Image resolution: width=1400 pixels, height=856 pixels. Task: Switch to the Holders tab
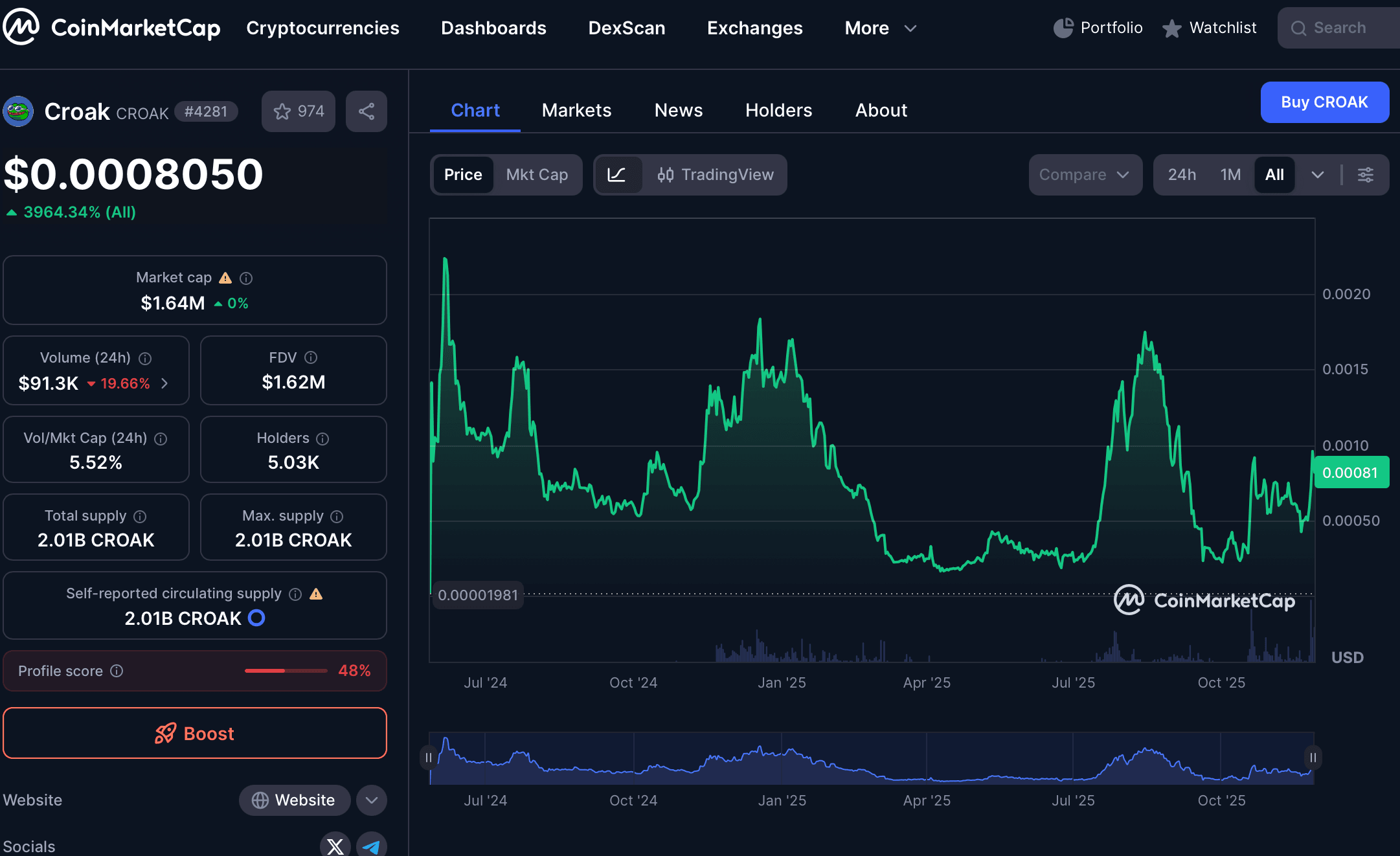[778, 110]
